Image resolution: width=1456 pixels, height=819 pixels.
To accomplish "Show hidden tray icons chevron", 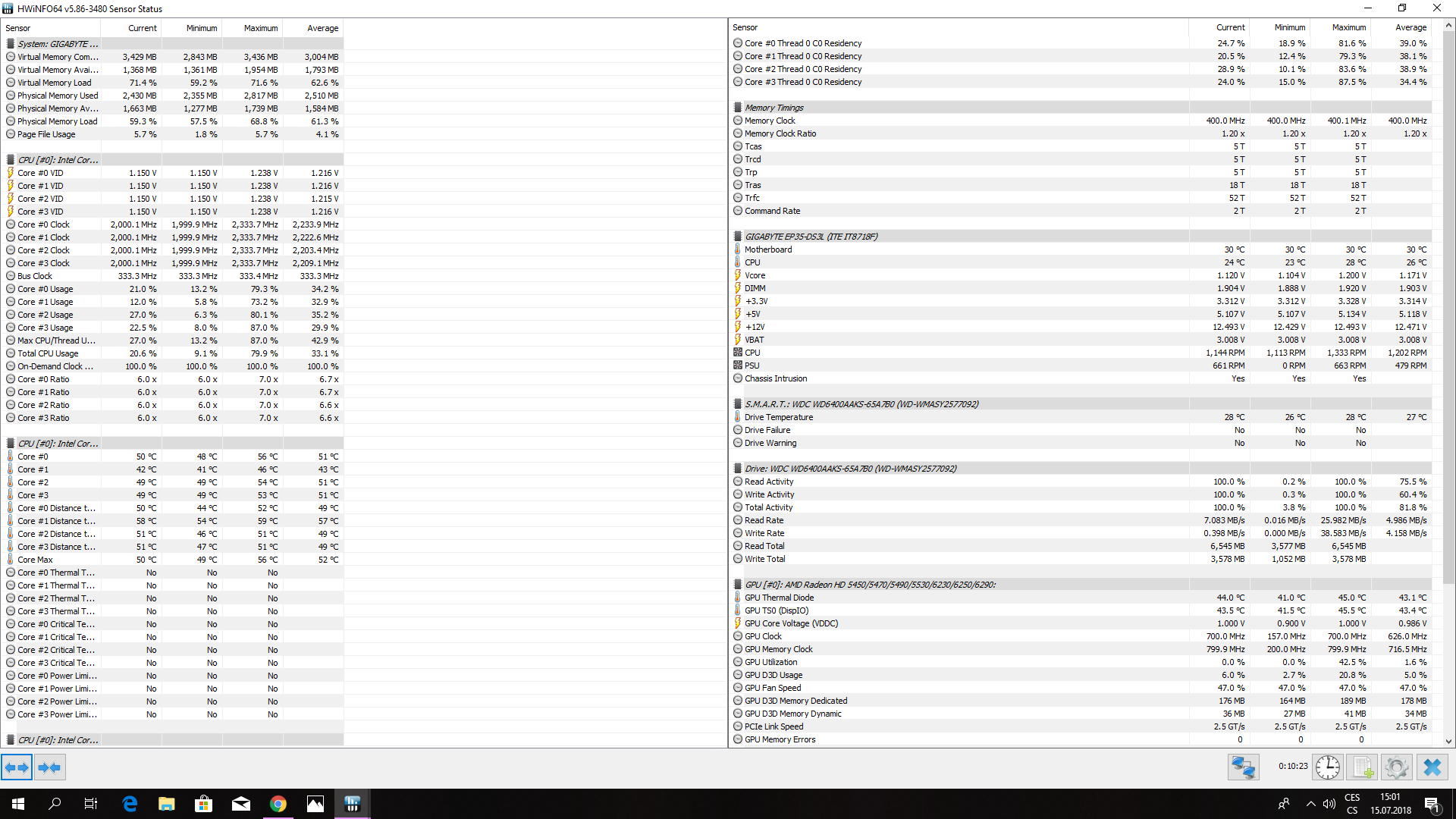I will (x=1310, y=804).
